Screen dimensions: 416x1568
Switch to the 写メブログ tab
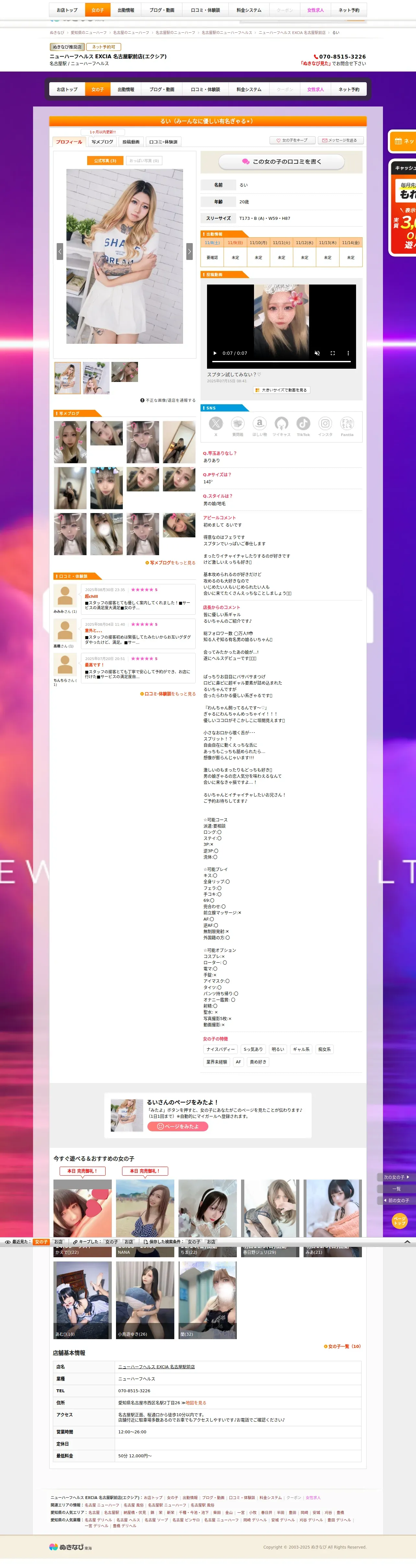coord(102,142)
